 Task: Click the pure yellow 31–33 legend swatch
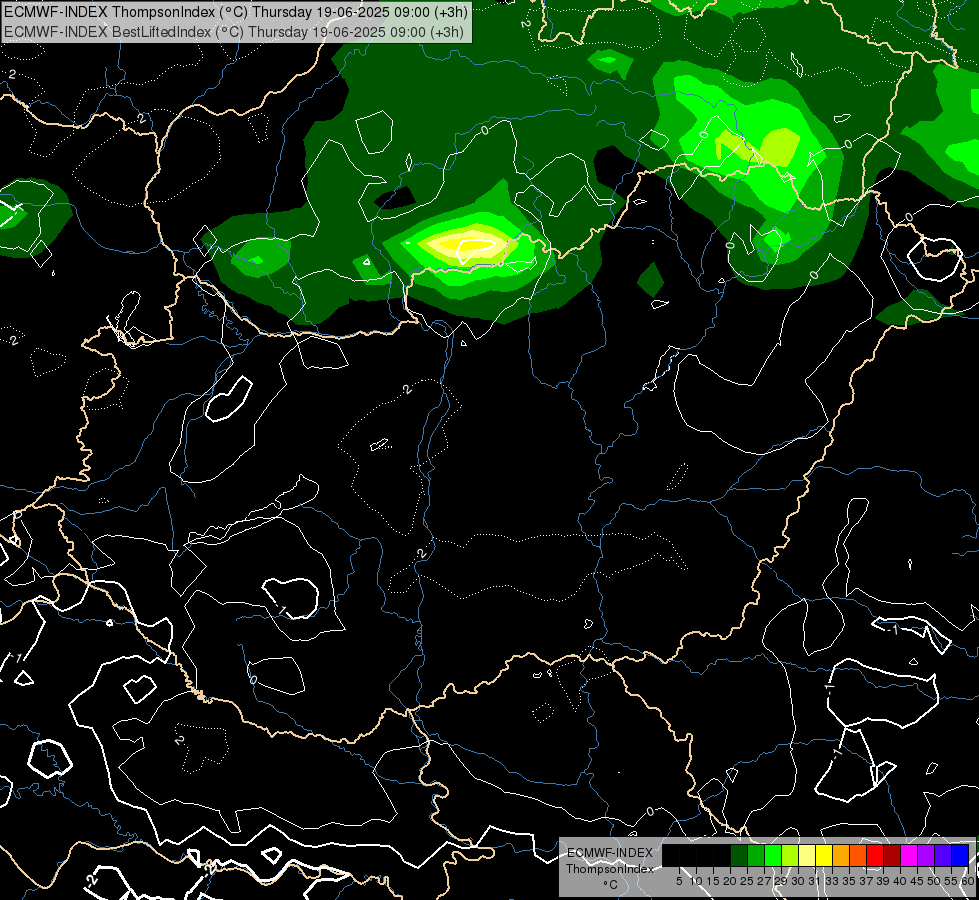point(824,856)
